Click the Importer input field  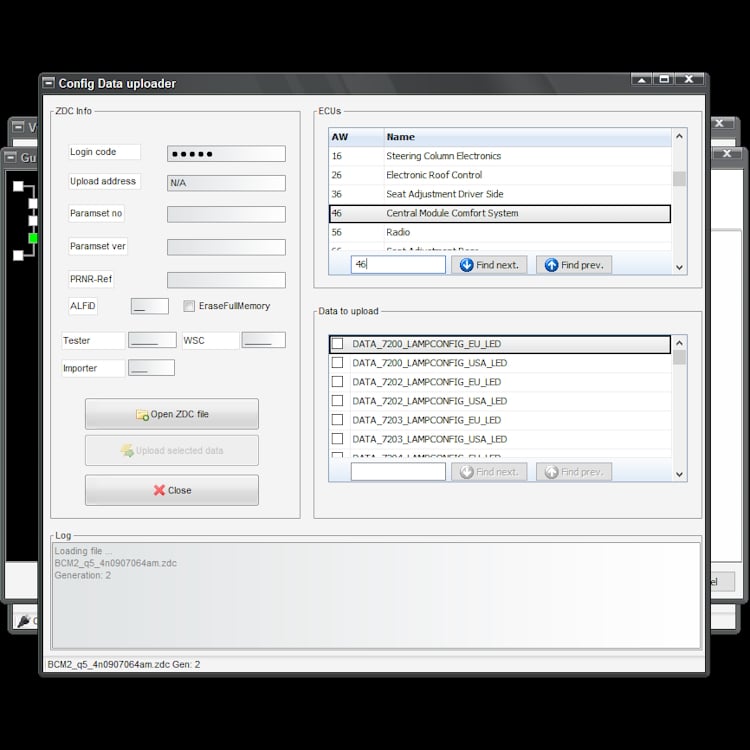tap(151, 368)
